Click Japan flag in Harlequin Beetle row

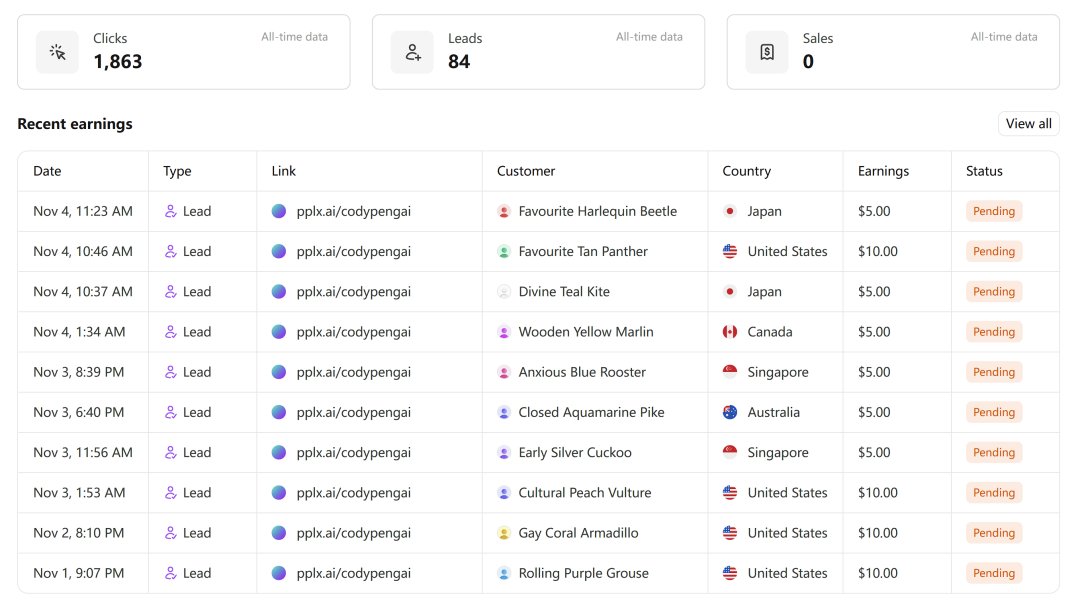(x=730, y=211)
